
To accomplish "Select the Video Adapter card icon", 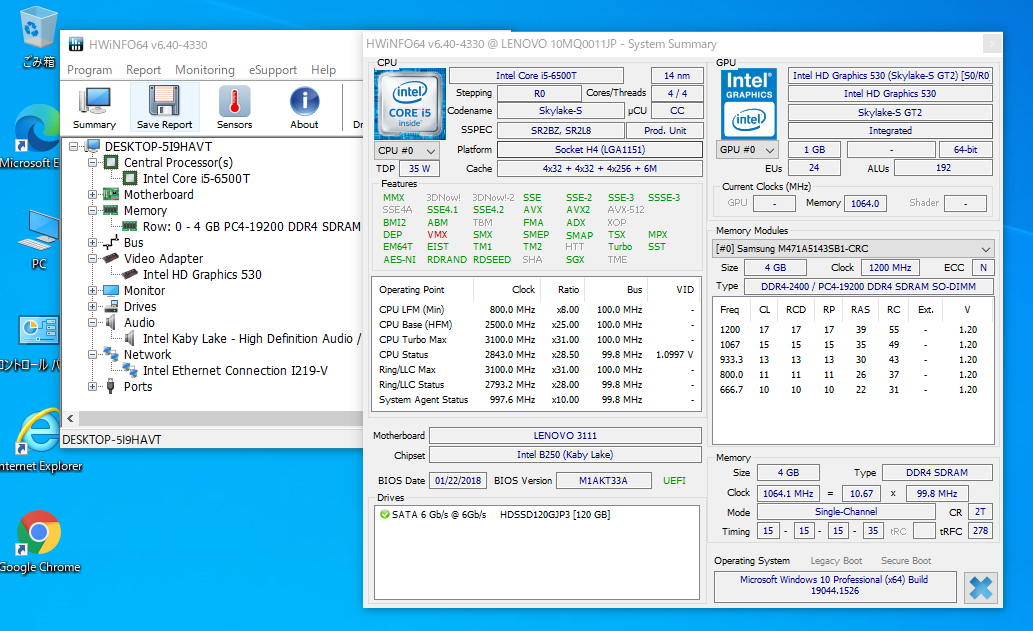I will click(111, 258).
